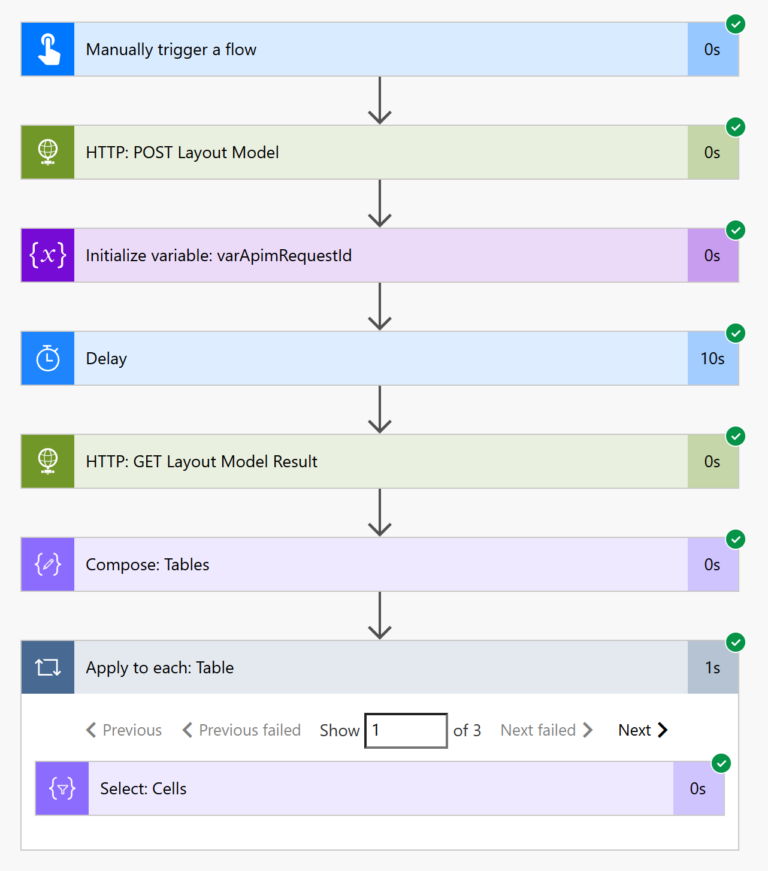This screenshot has height=871, width=768.
Task: Click the Show iteration number field
Action: point(405,730)
